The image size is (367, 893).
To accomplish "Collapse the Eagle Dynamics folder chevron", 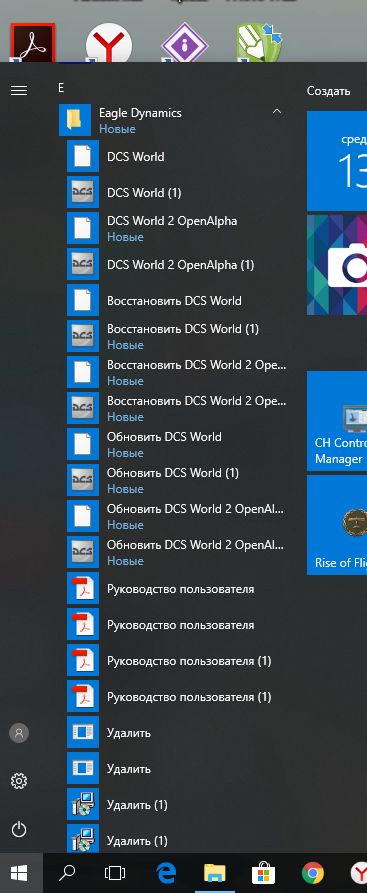I will tap(277, 112).
